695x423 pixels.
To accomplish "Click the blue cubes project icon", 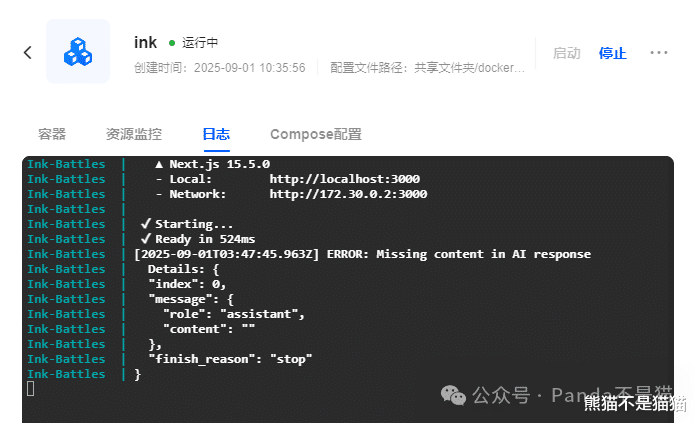I will pyautogui.click(x=77, y=52).
